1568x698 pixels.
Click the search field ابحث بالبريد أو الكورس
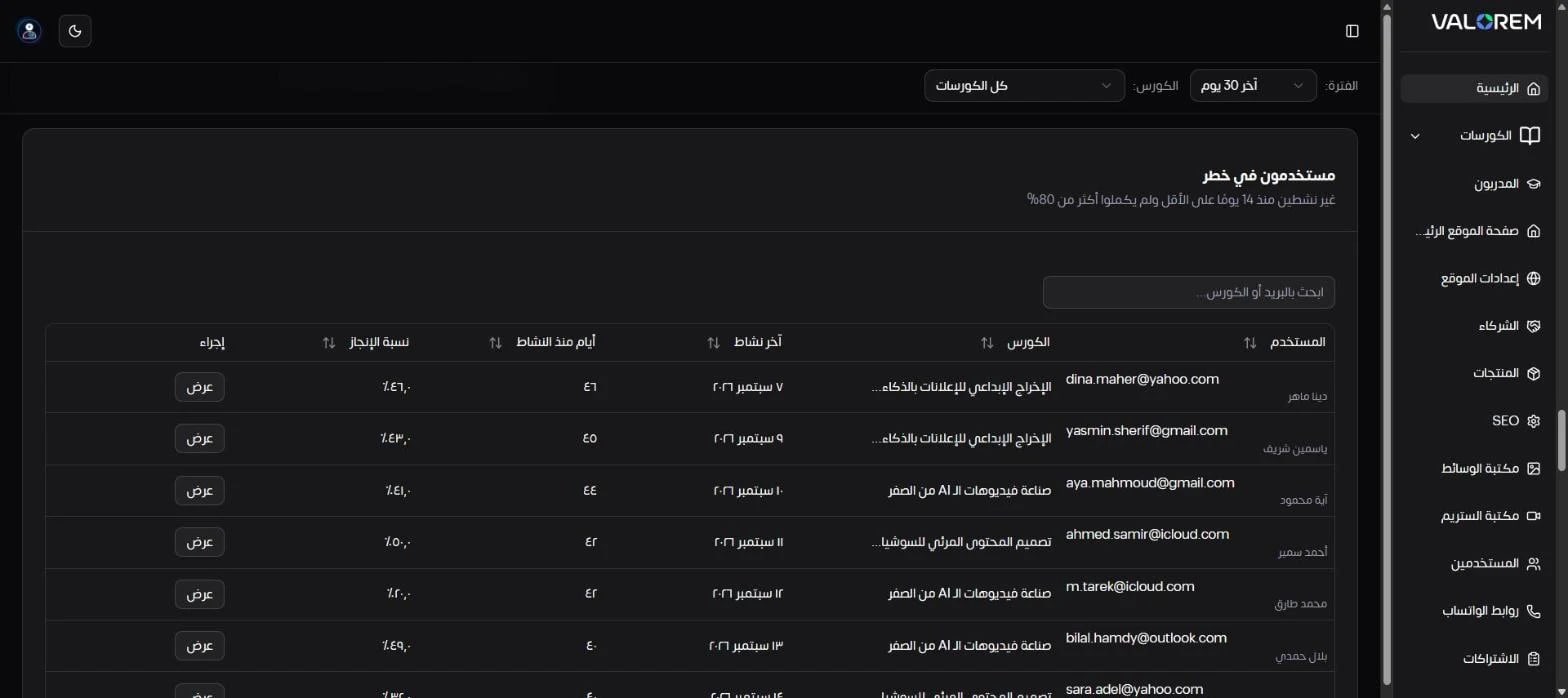tap(1188, 293)
